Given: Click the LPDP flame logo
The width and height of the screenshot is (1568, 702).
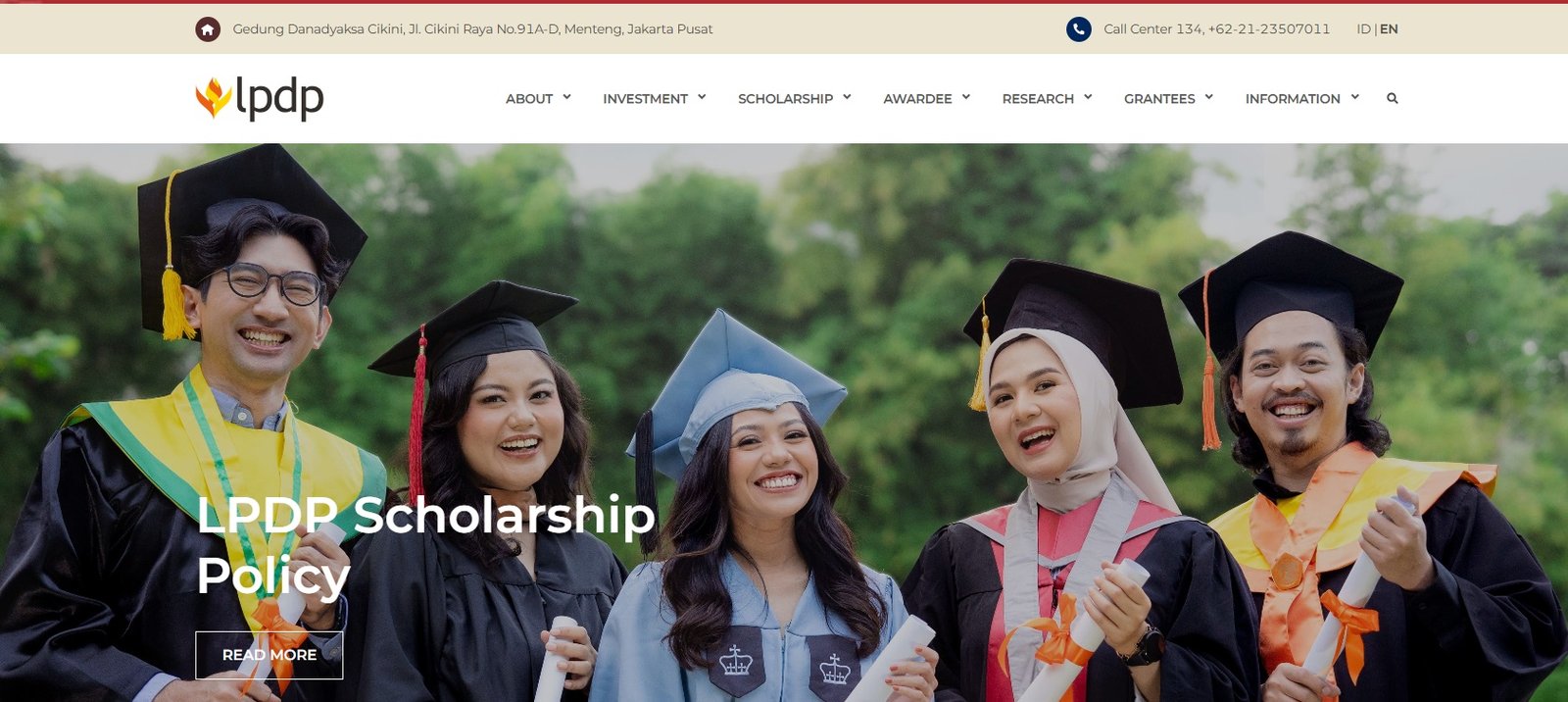Looking at the screenshot, I should [214, 98].
